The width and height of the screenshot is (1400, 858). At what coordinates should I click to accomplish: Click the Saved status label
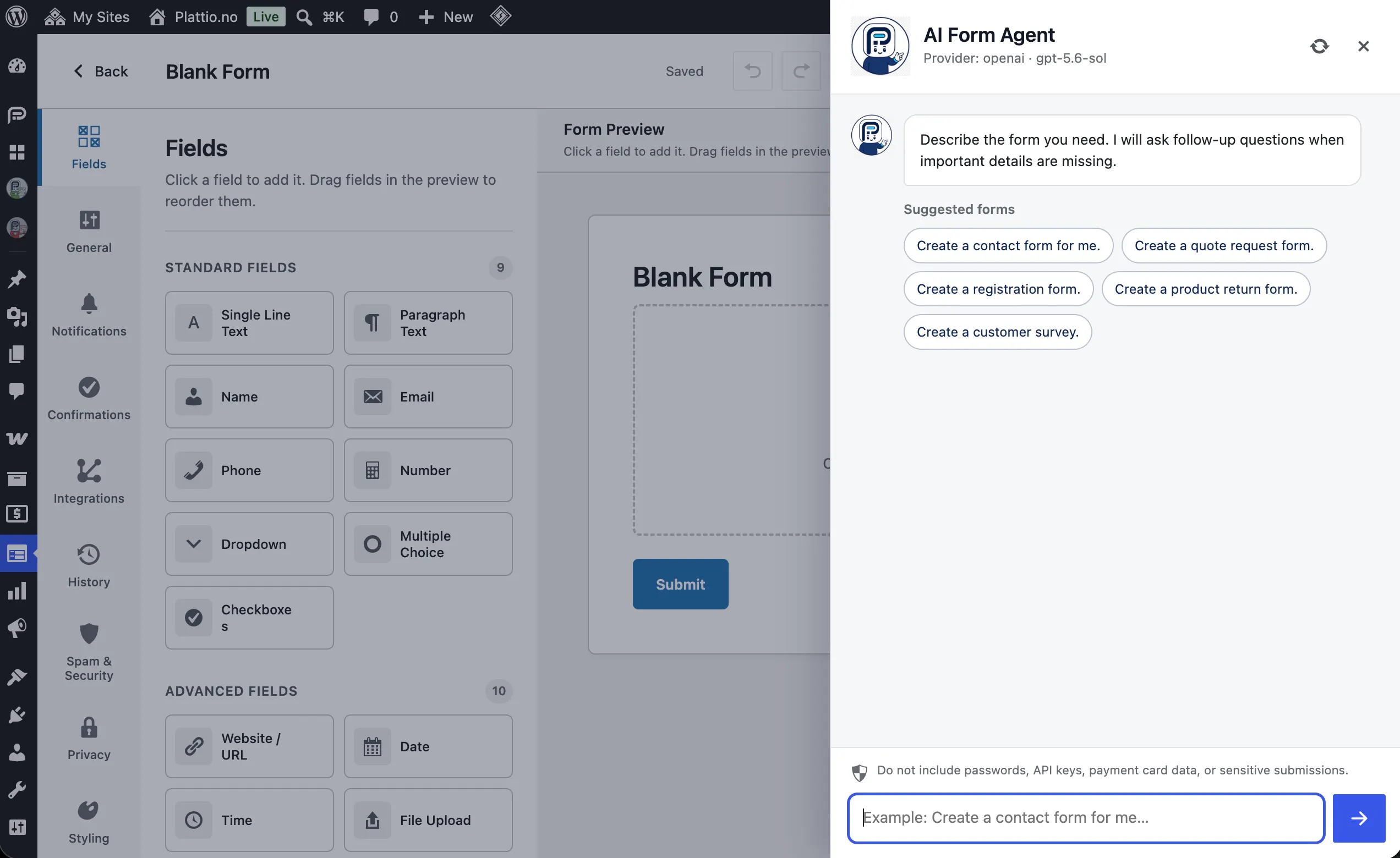click(x=684, y=71)
